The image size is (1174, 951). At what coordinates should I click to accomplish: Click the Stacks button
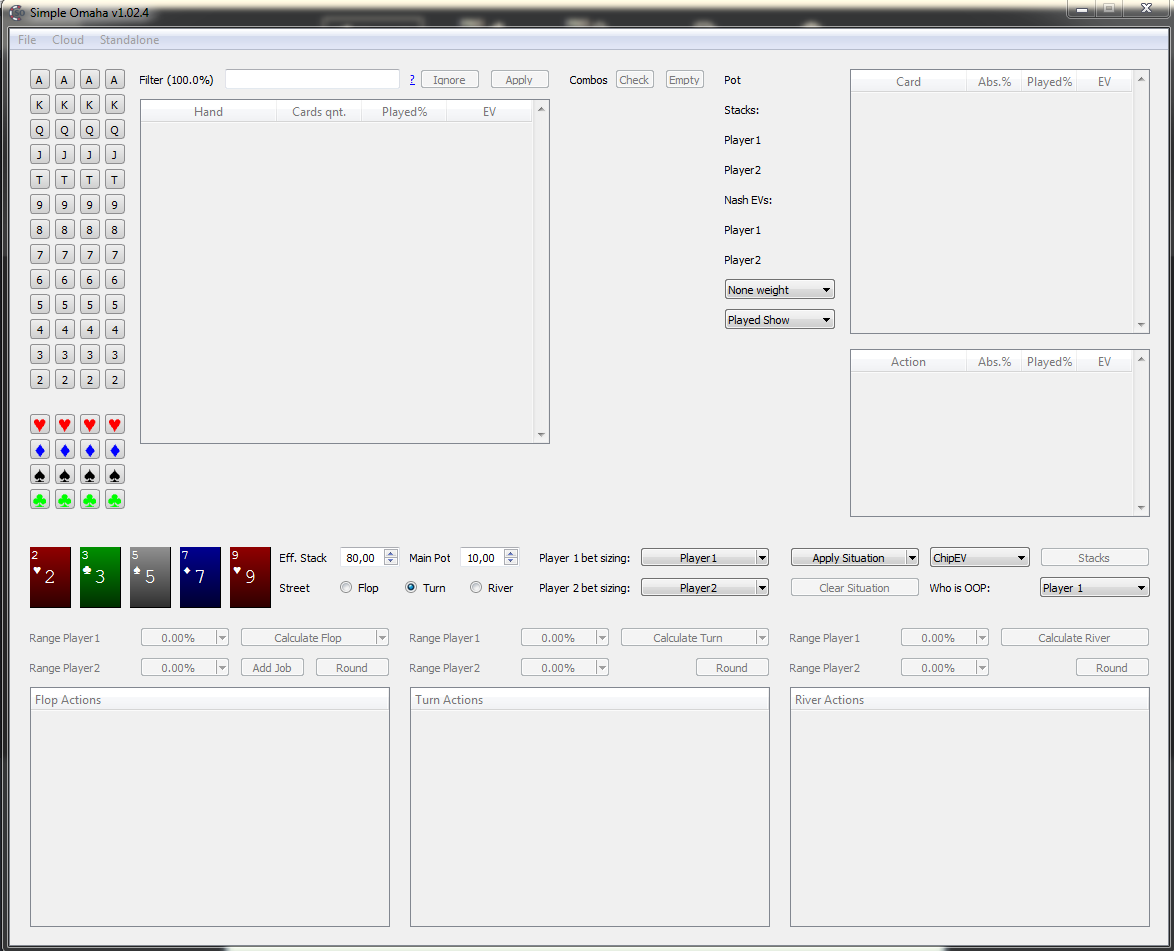click(1094, 558)
